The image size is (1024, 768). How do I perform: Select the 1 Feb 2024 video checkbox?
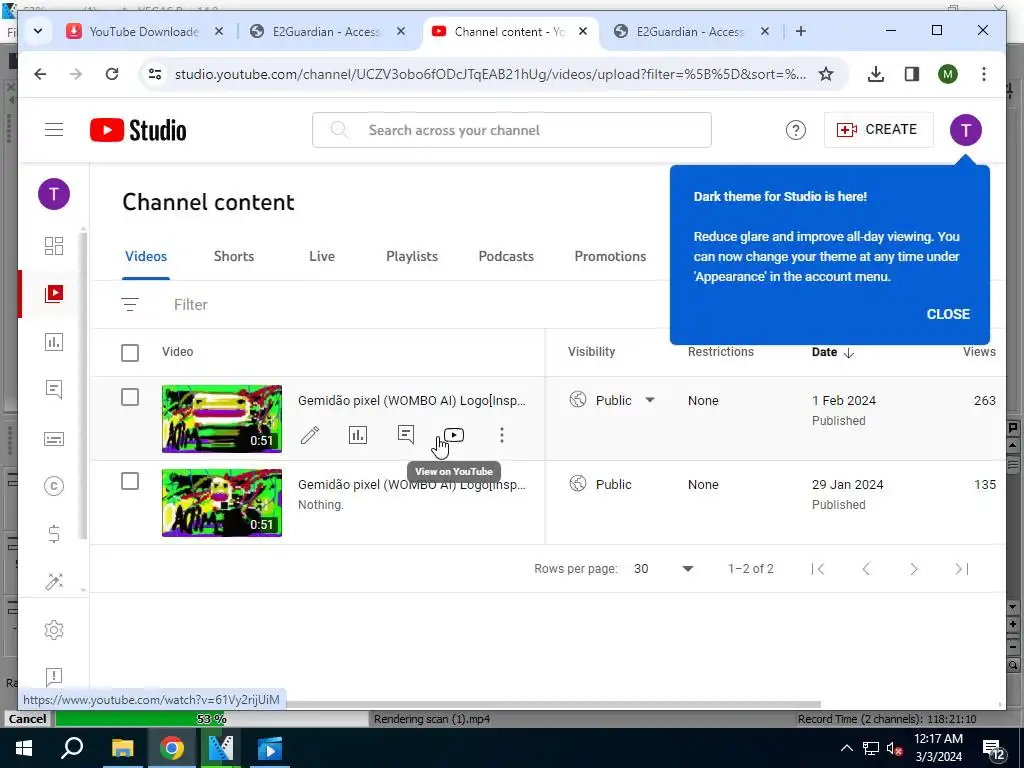pyautogui.click(x=130, y=397)
